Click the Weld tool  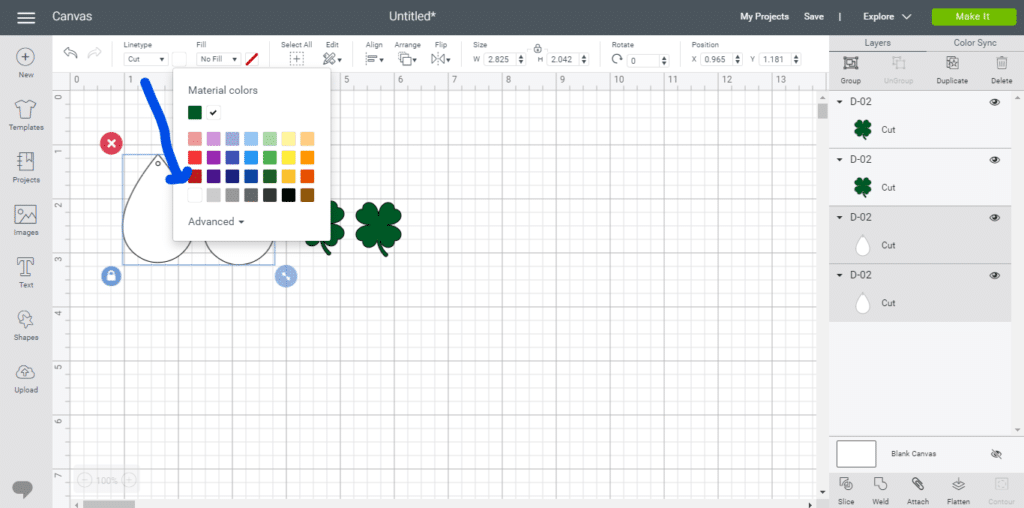pos(880,489)
